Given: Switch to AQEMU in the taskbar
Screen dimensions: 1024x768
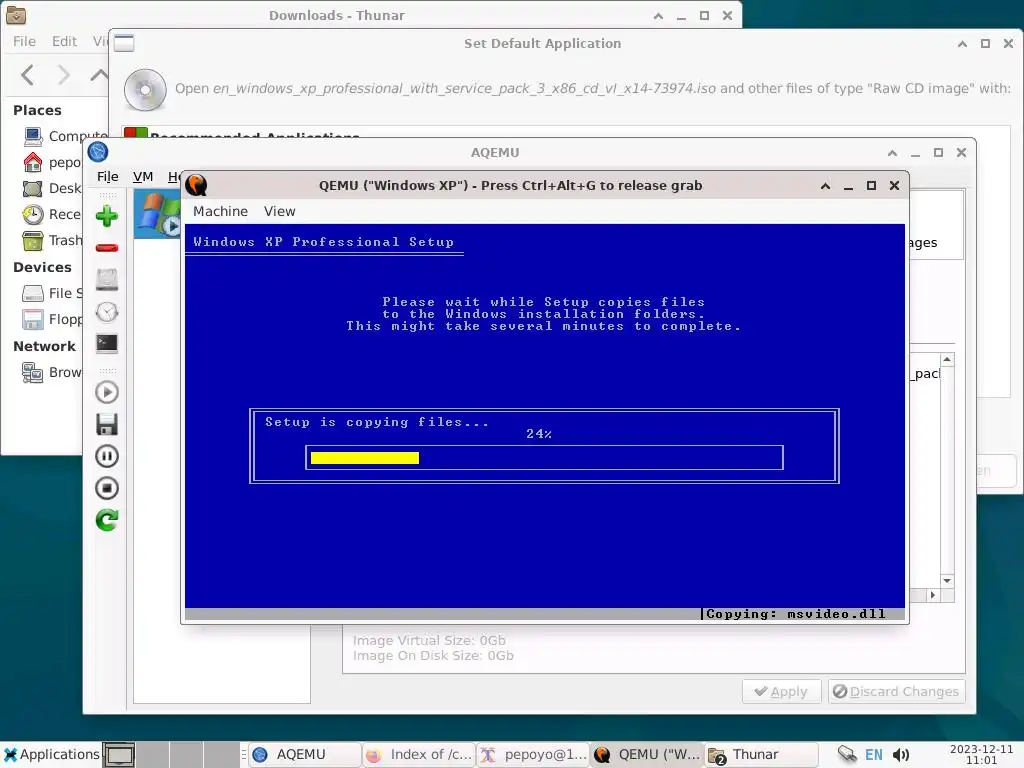Looking at the screenshot, I should coord(305,754).
